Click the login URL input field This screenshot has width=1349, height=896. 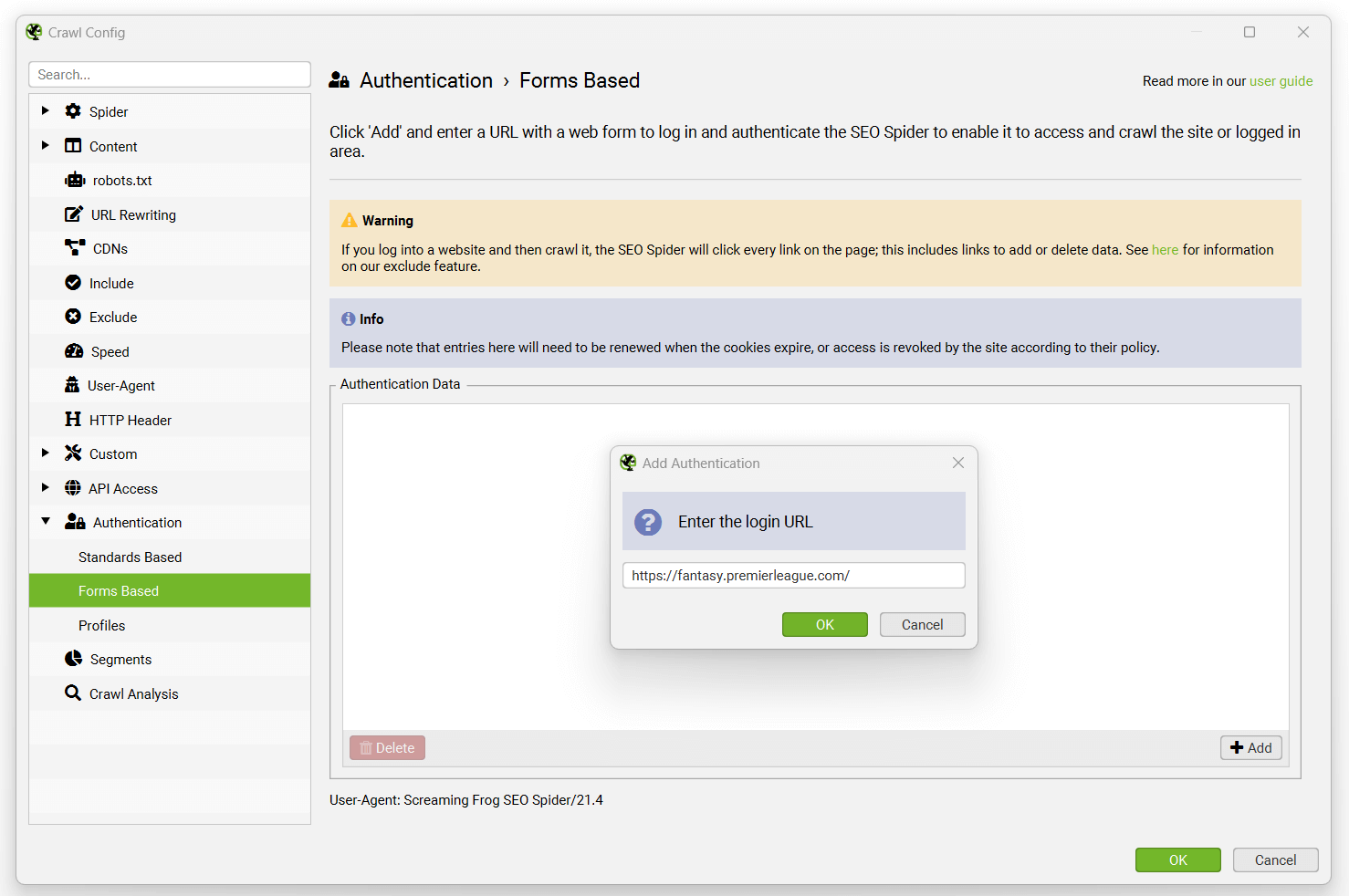pyautogui.click(x=792, y=575)
